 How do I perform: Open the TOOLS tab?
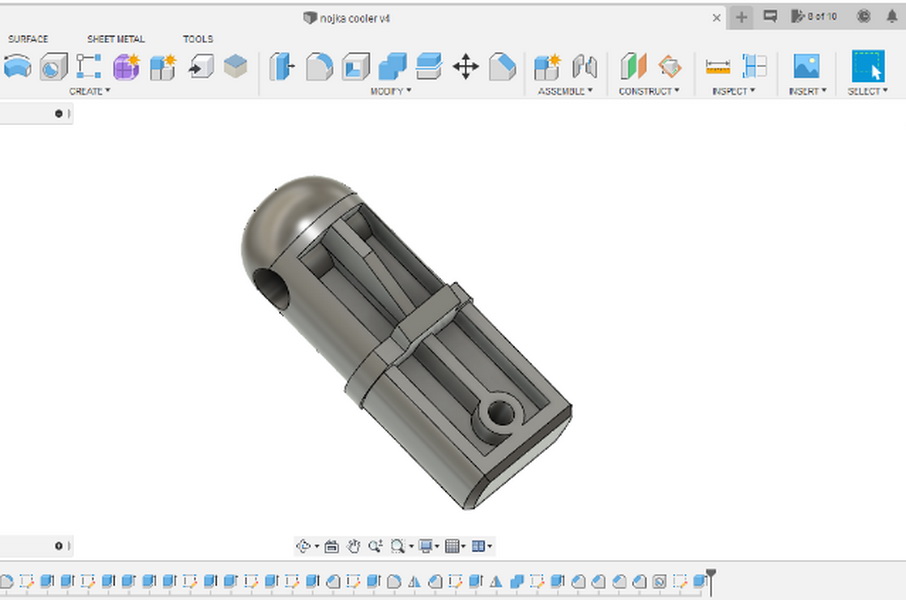point(198,39)
